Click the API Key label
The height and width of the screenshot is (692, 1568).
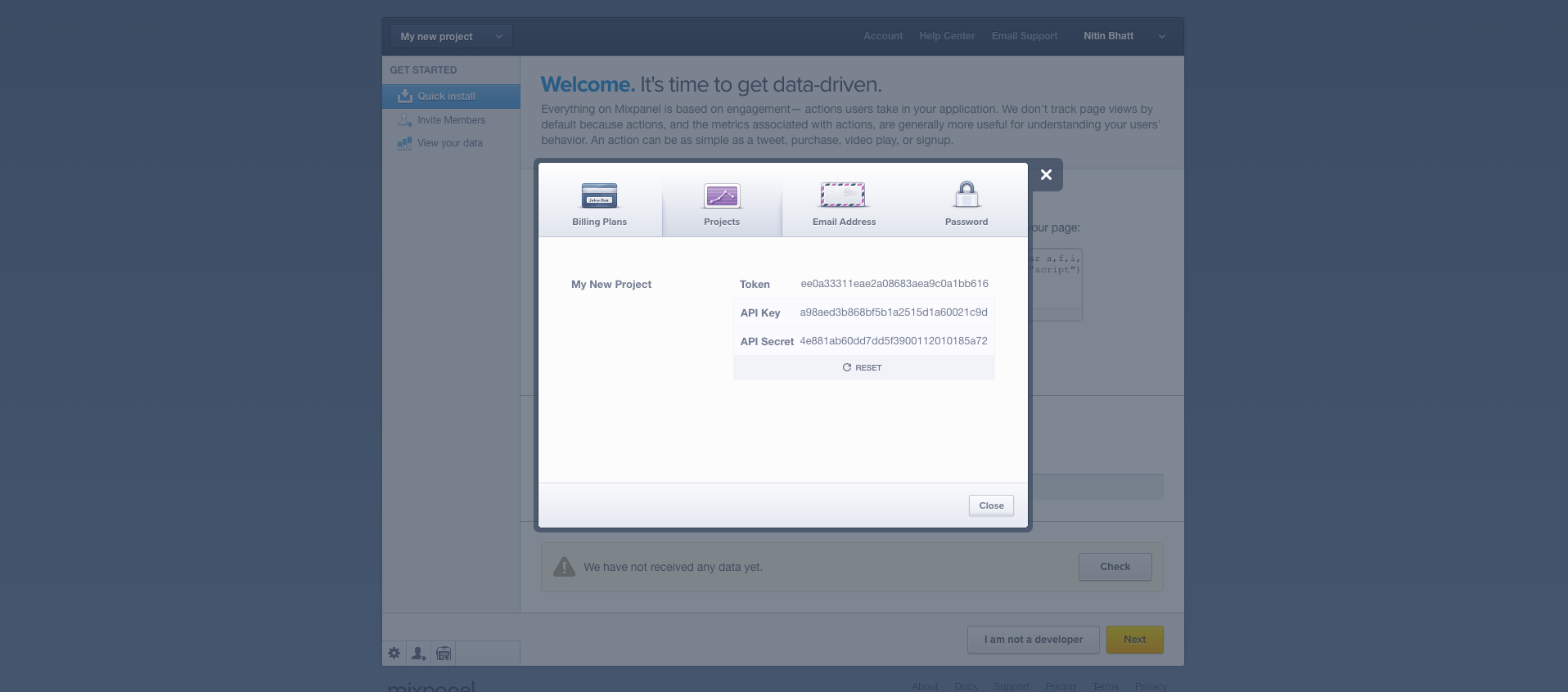(x=760, y=313)
